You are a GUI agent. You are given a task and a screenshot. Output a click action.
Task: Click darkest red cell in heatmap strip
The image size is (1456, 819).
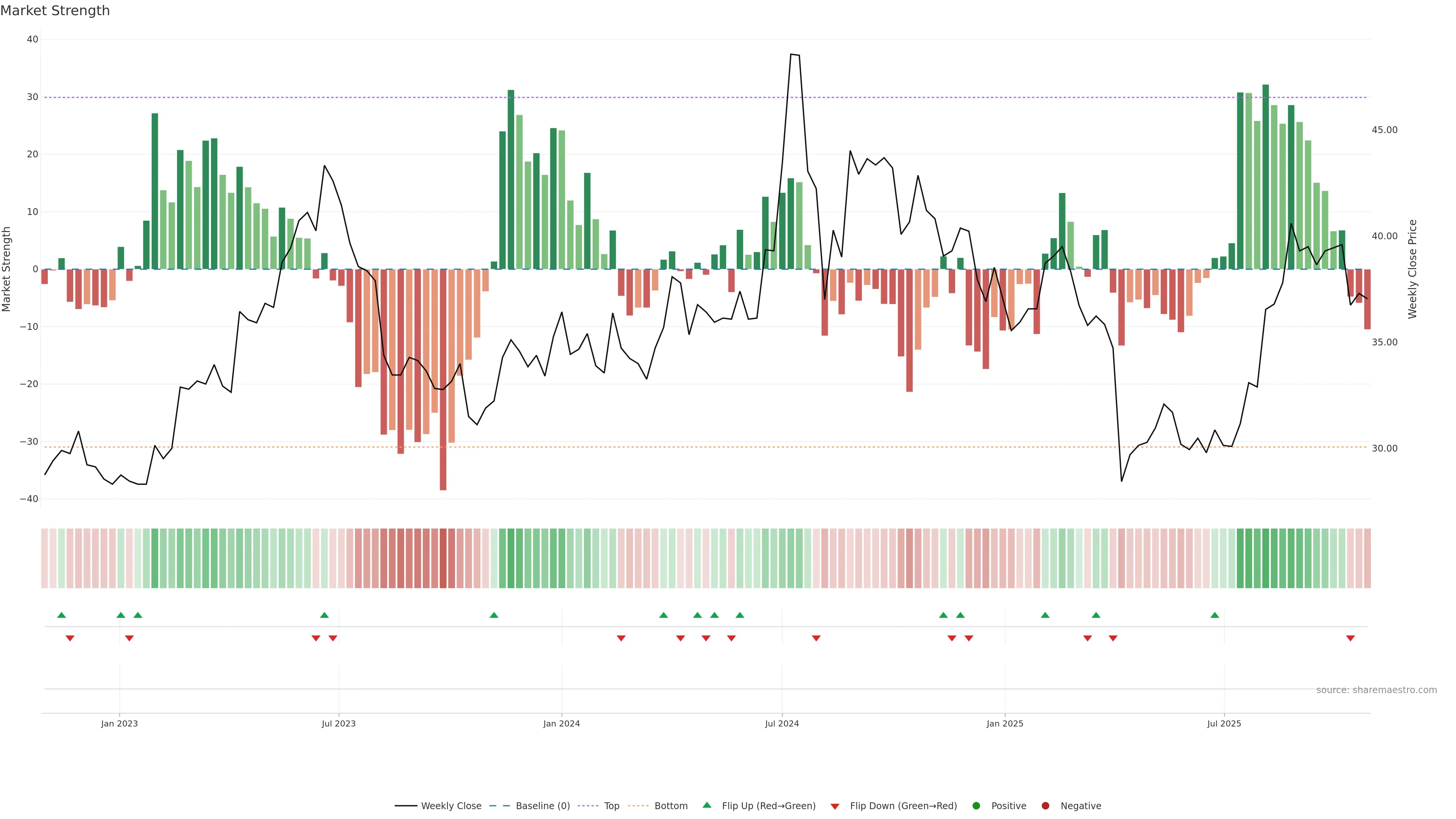point(443,558)
